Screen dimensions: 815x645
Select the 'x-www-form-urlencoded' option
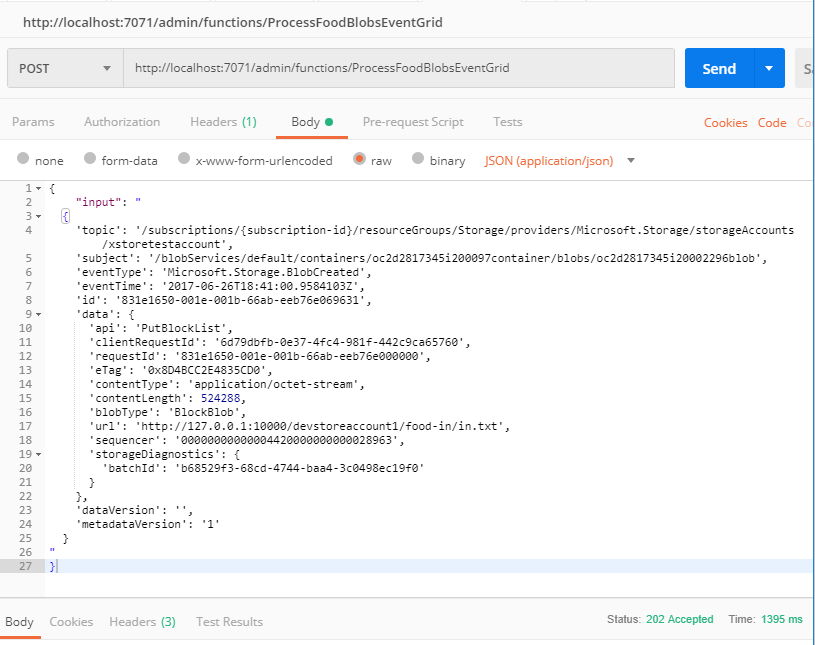(184, 159)
